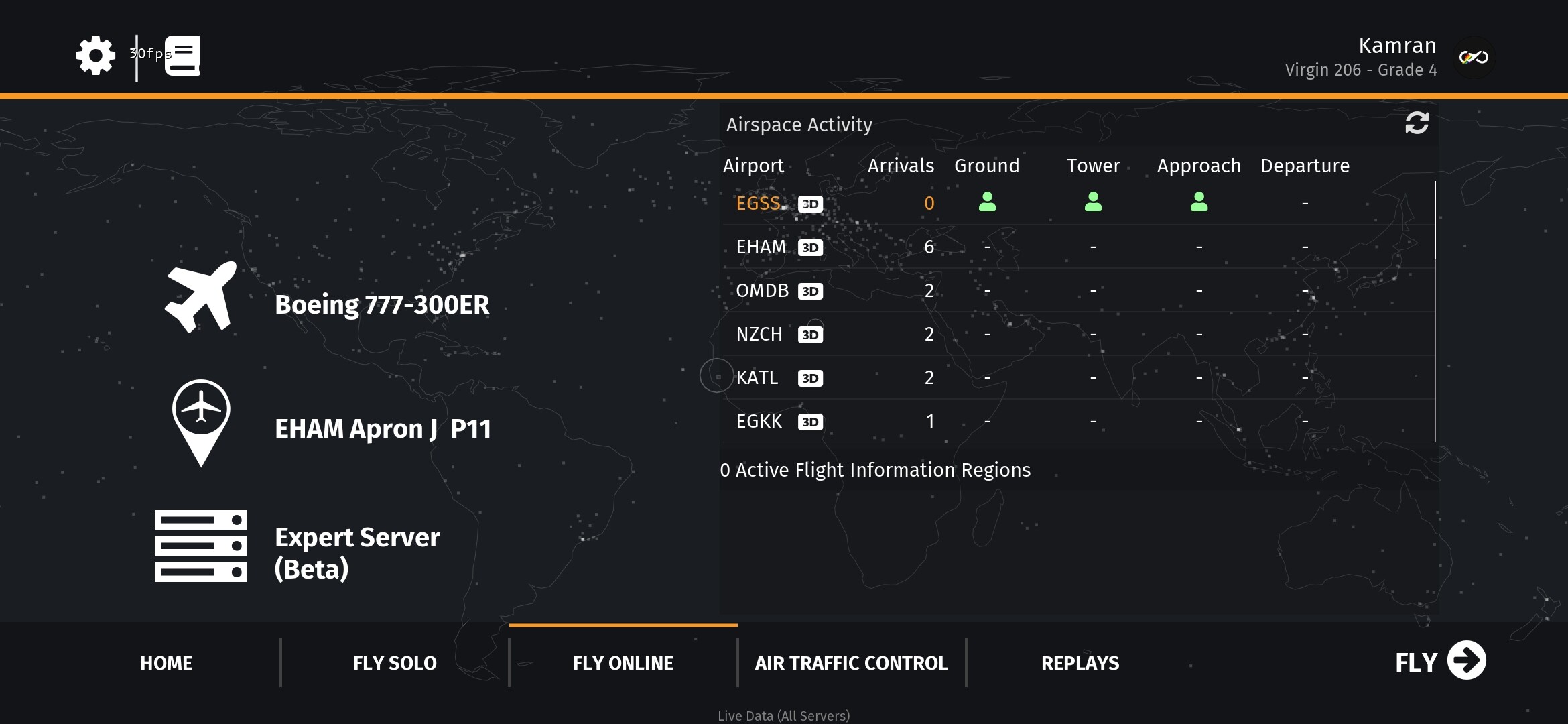Image resolution: width=1568 pixels, height=724 pixels.
Task: Click the EGSS Approach controller icon
Action: point(1199,202)
